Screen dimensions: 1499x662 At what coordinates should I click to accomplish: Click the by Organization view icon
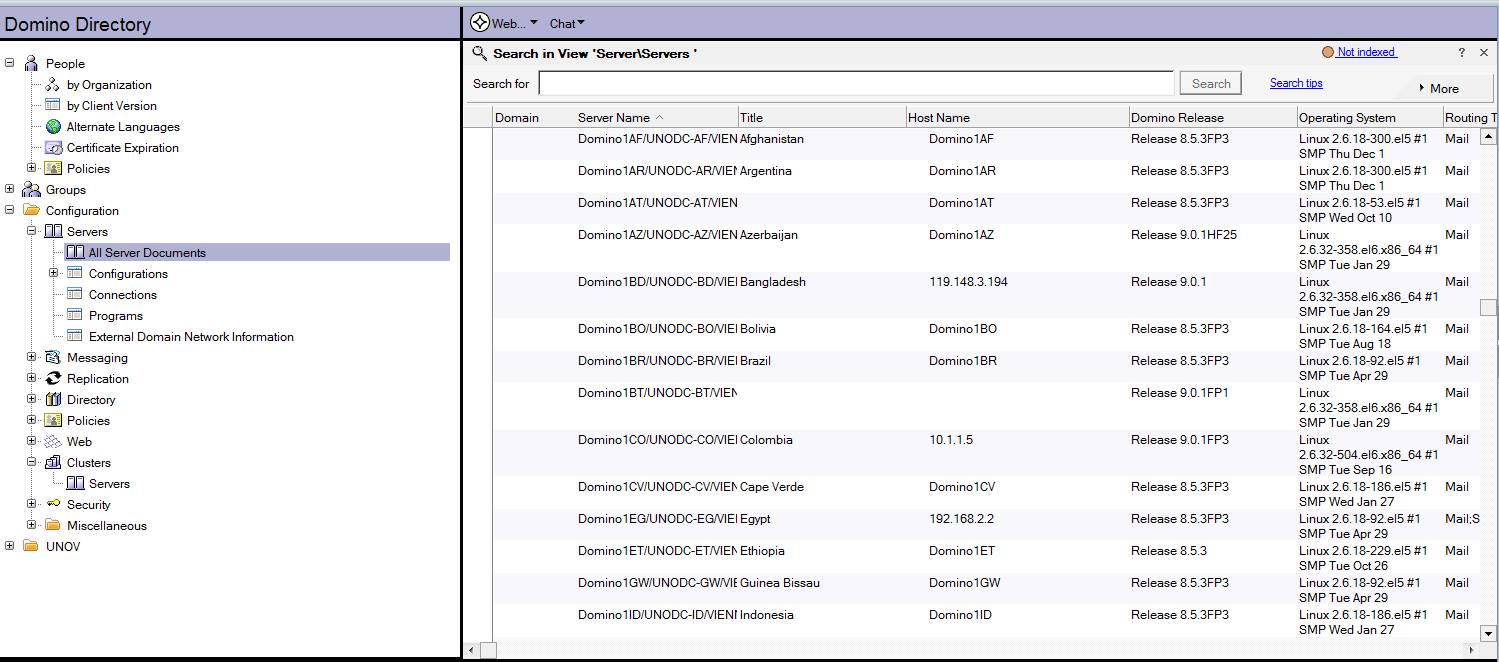(53, 85)
